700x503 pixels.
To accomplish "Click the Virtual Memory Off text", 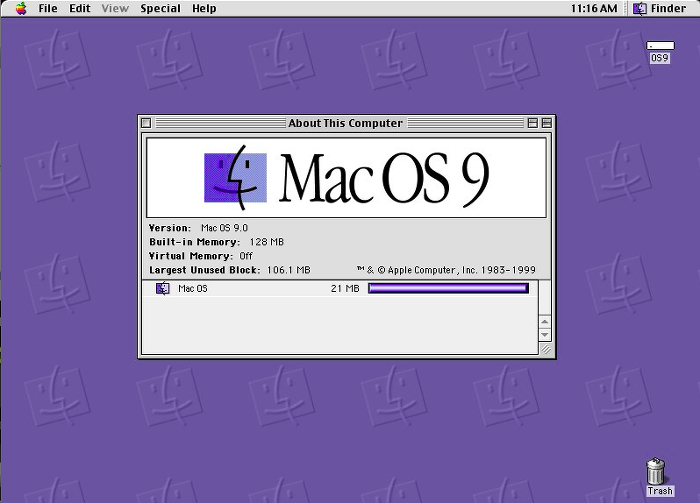I will pyautogui.click(x=201, y=256).
